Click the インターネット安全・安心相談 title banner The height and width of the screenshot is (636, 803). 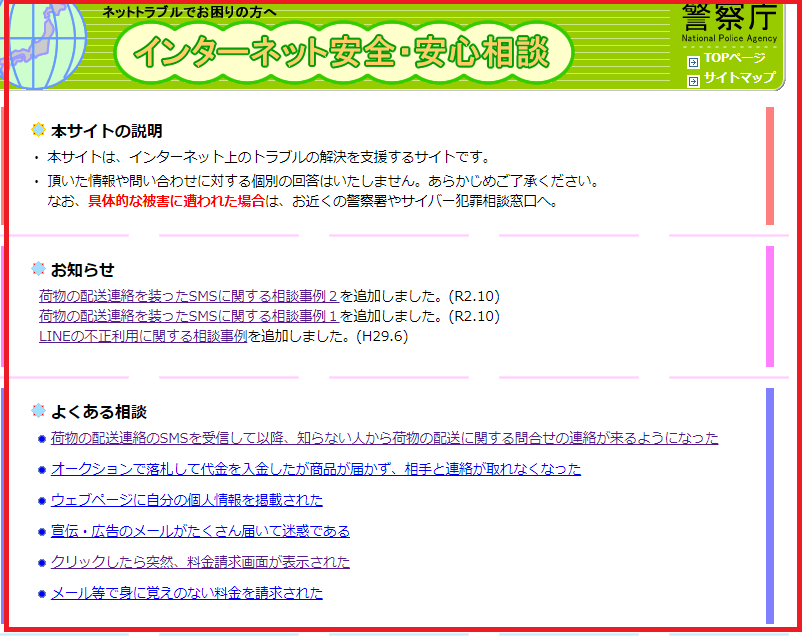(342, 52)
